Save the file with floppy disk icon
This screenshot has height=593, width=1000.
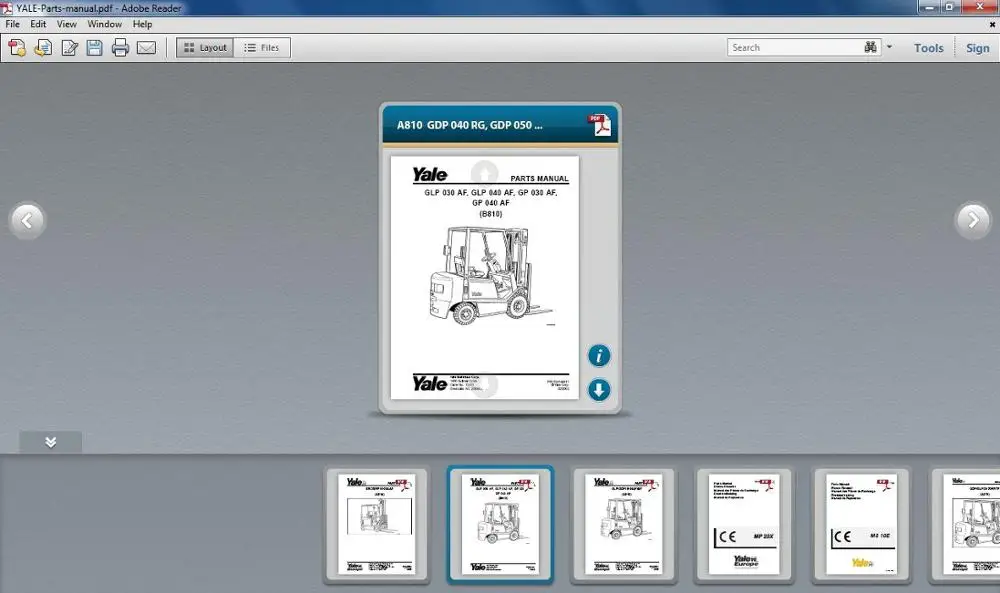94,48
